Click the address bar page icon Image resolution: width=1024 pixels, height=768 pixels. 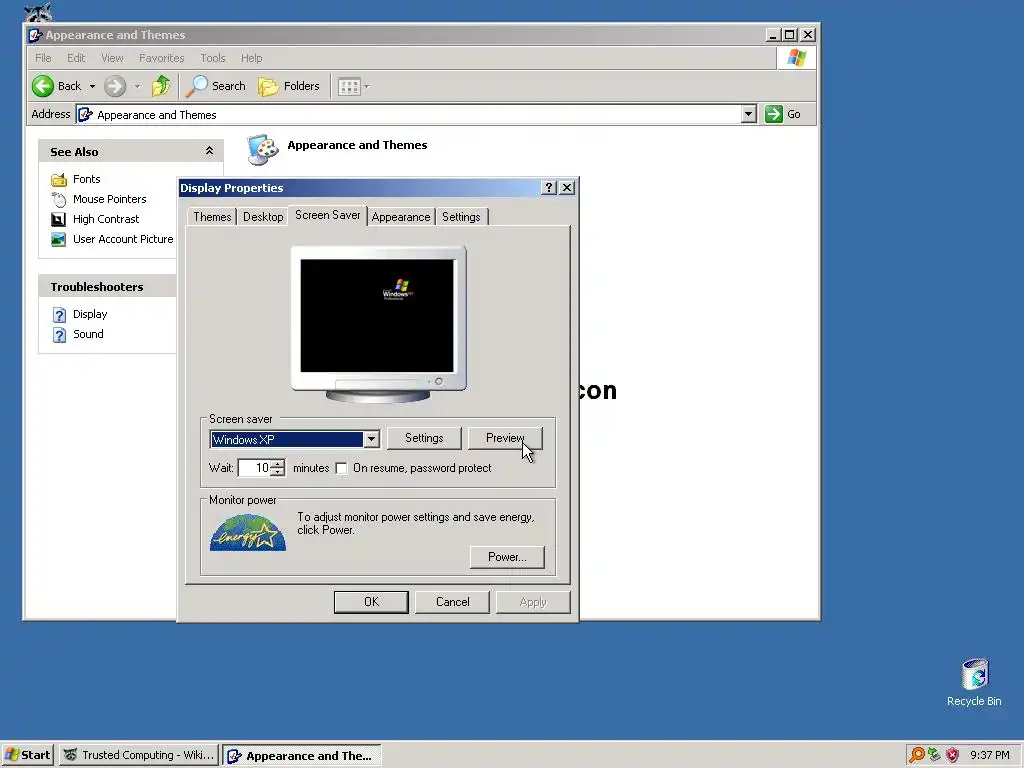pyautogui.click(x=86, y=115)
